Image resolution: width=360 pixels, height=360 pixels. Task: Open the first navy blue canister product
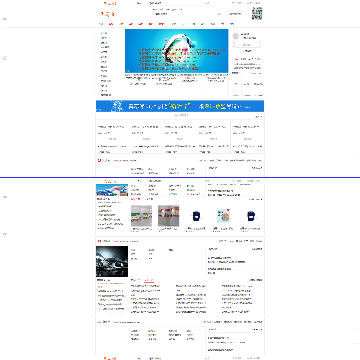coord(196,216)
